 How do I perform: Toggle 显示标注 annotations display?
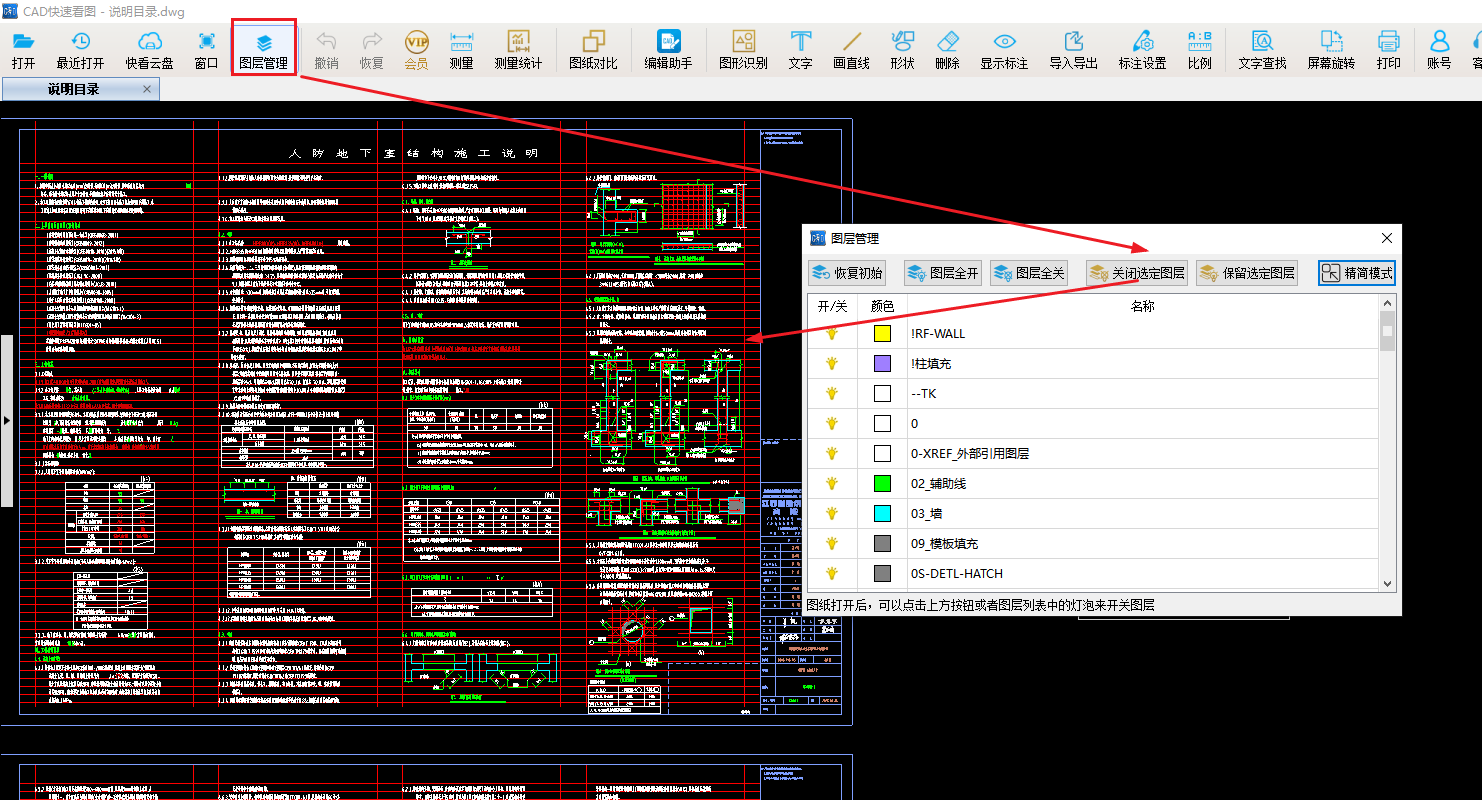pyautogui.click(x=1004, y=50)
